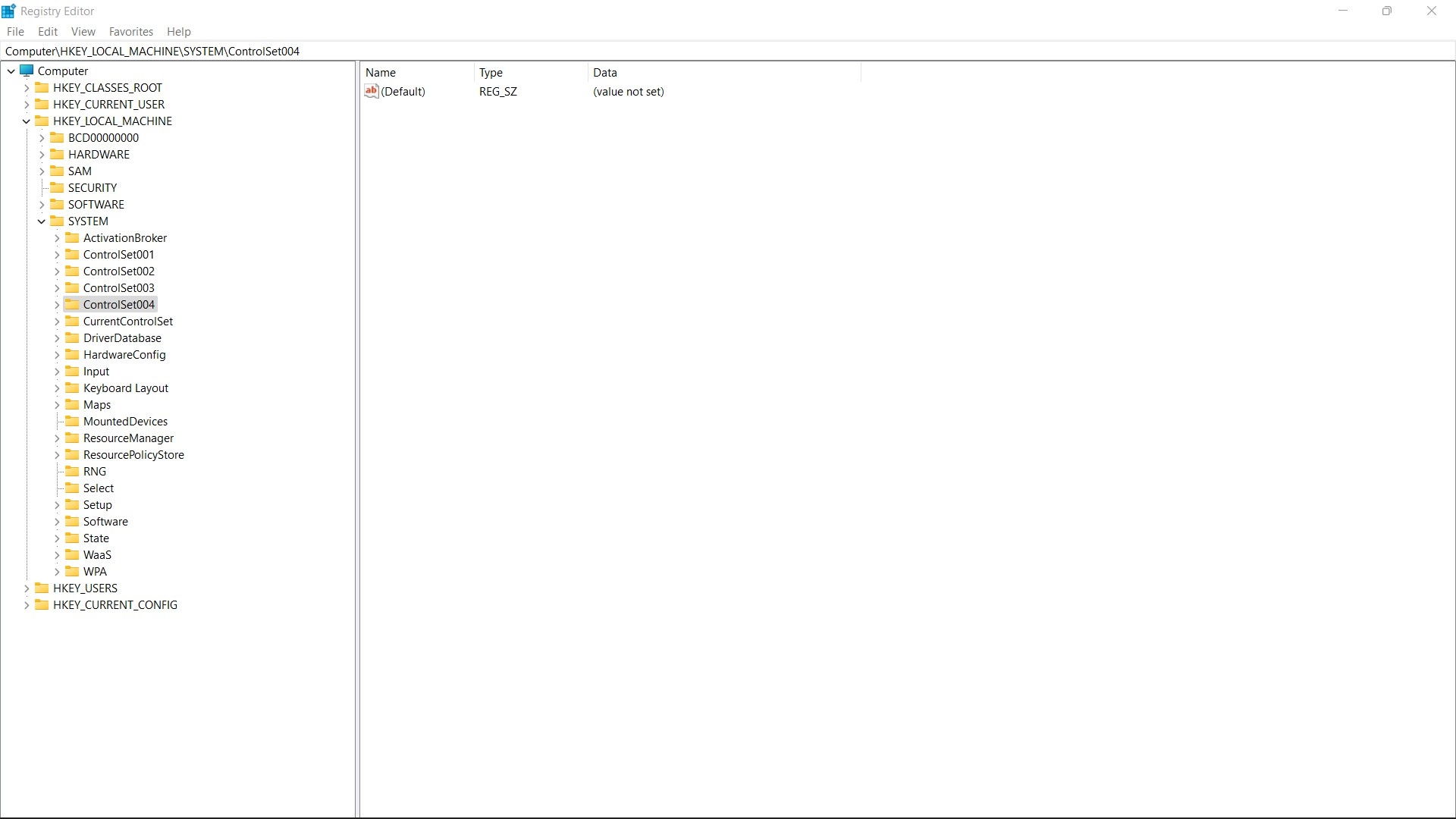Click the ControlSet002 folder icon
The height and width of the screenshot is (819, 1456).
click(x=72, y=271)
